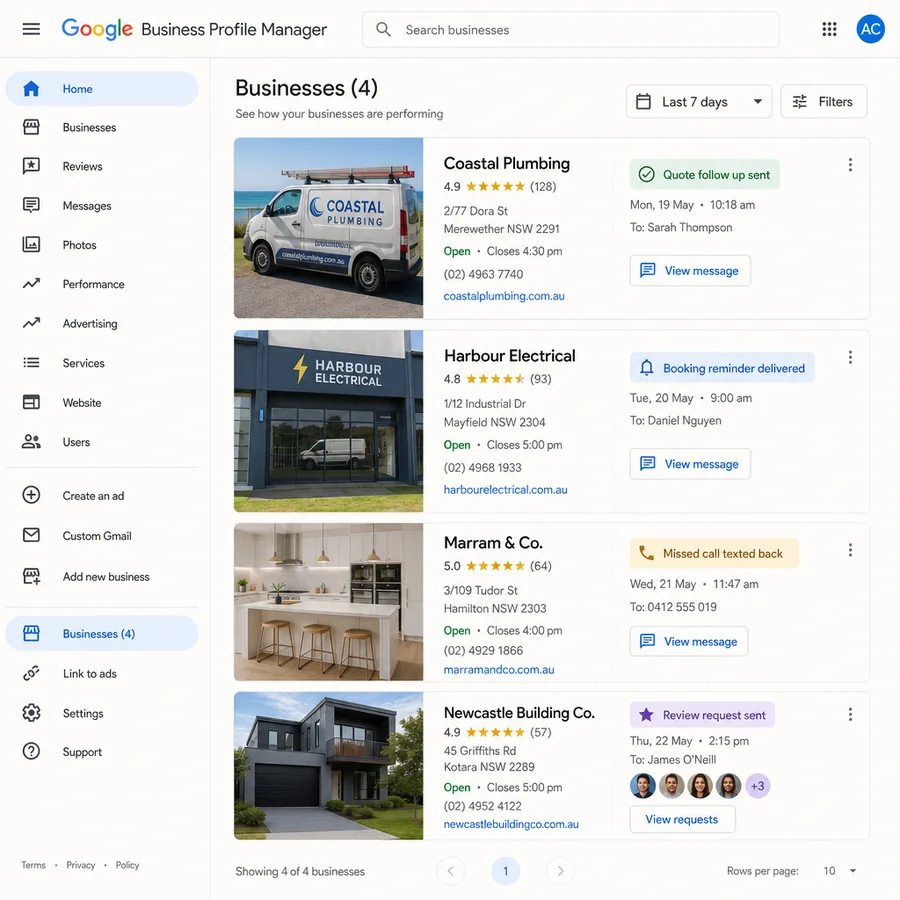
Task: Click the Advertising trend icon in the sidebar
Action: [31, 323]
